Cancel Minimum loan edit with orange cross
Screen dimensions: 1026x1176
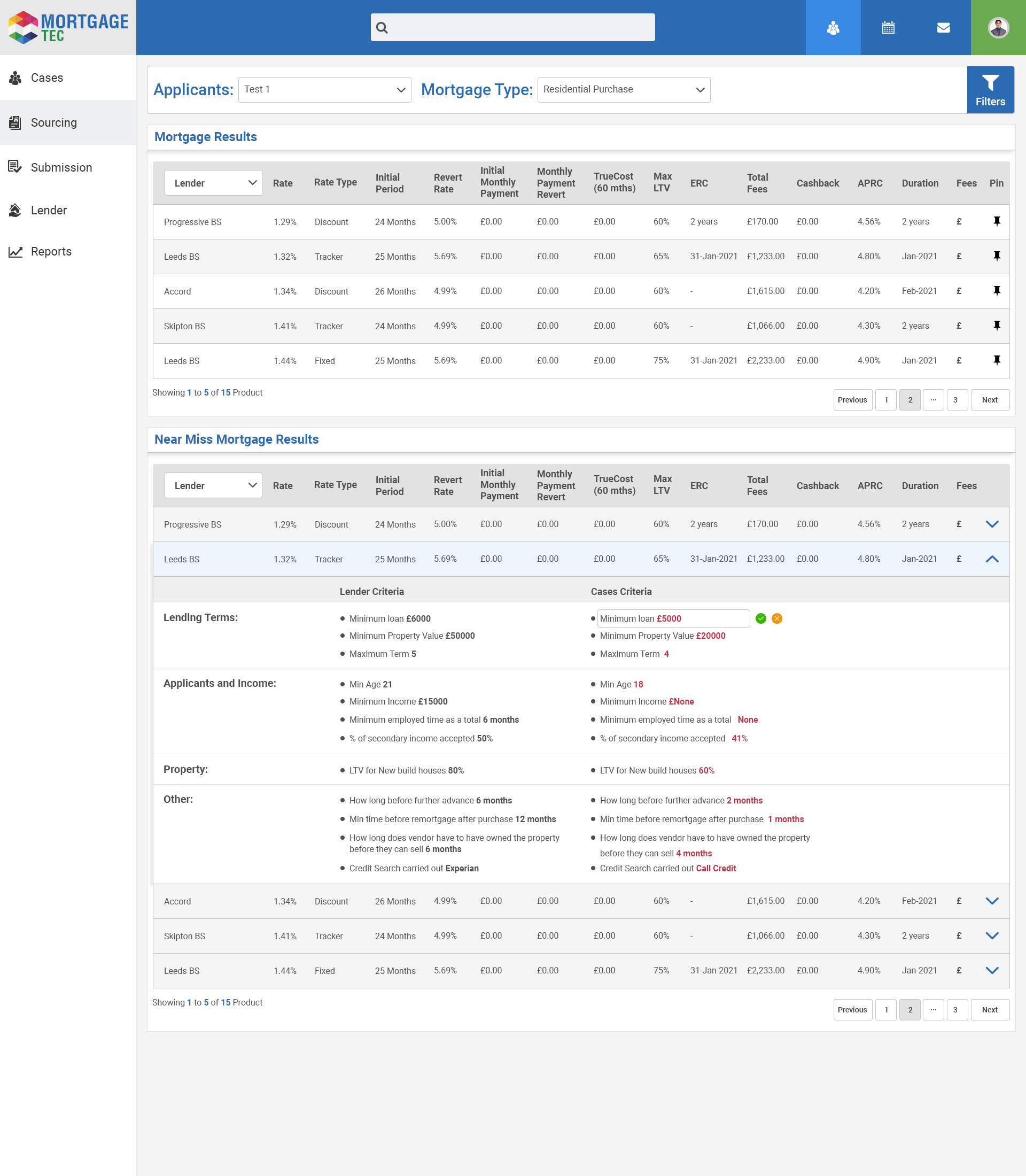pyautogui.click(x=777, y=618)
